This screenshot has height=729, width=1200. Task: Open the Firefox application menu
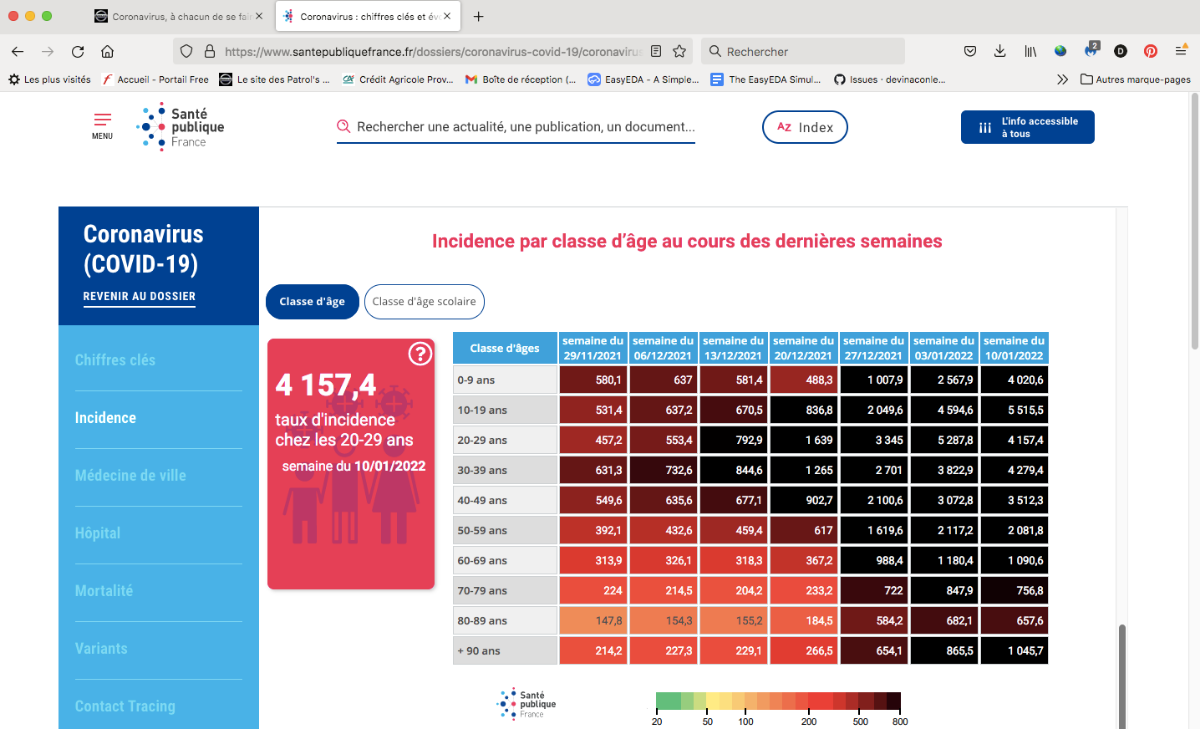tap(1181, 52)
